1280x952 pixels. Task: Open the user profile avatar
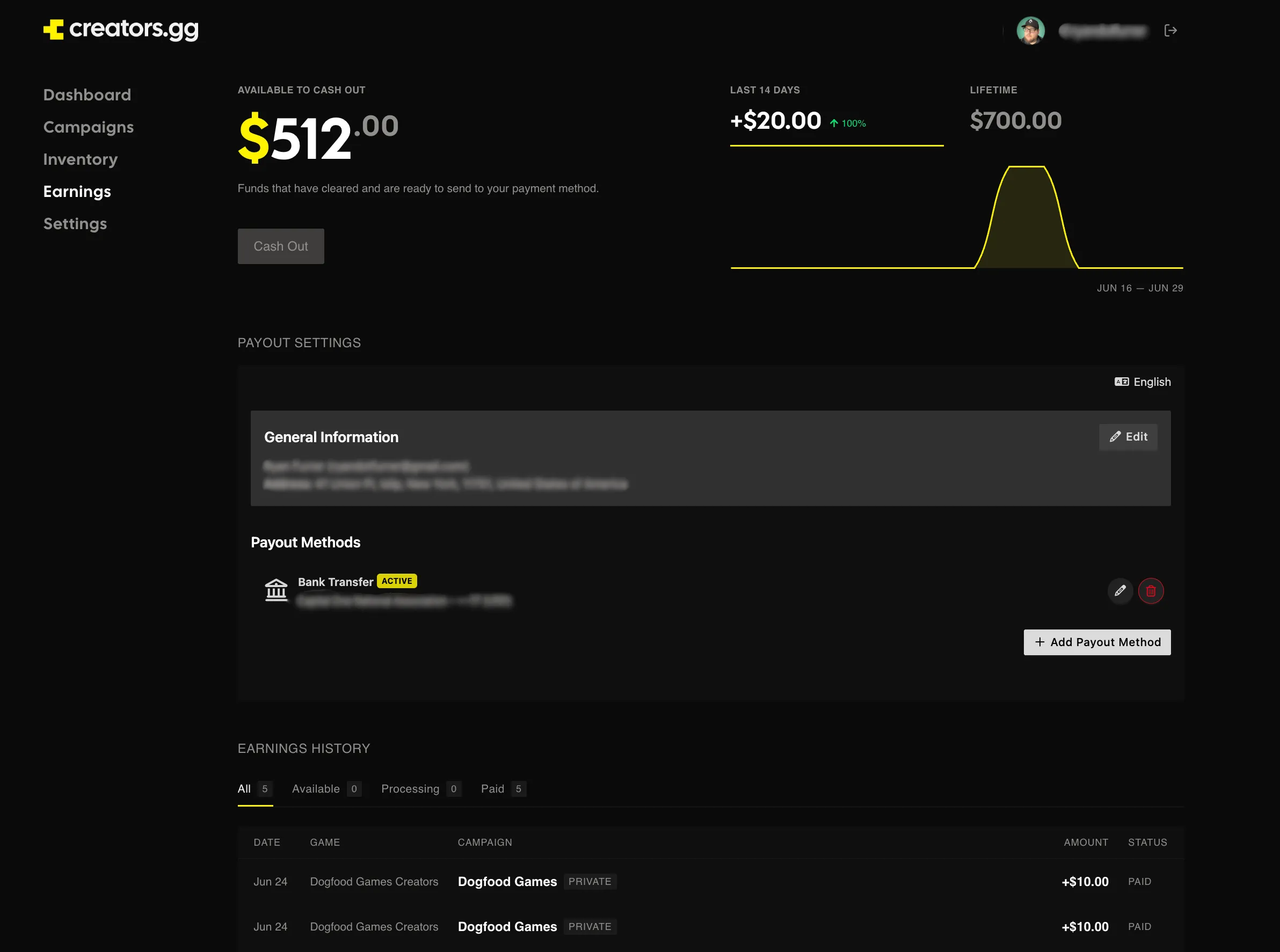[x=1030, y=31]
